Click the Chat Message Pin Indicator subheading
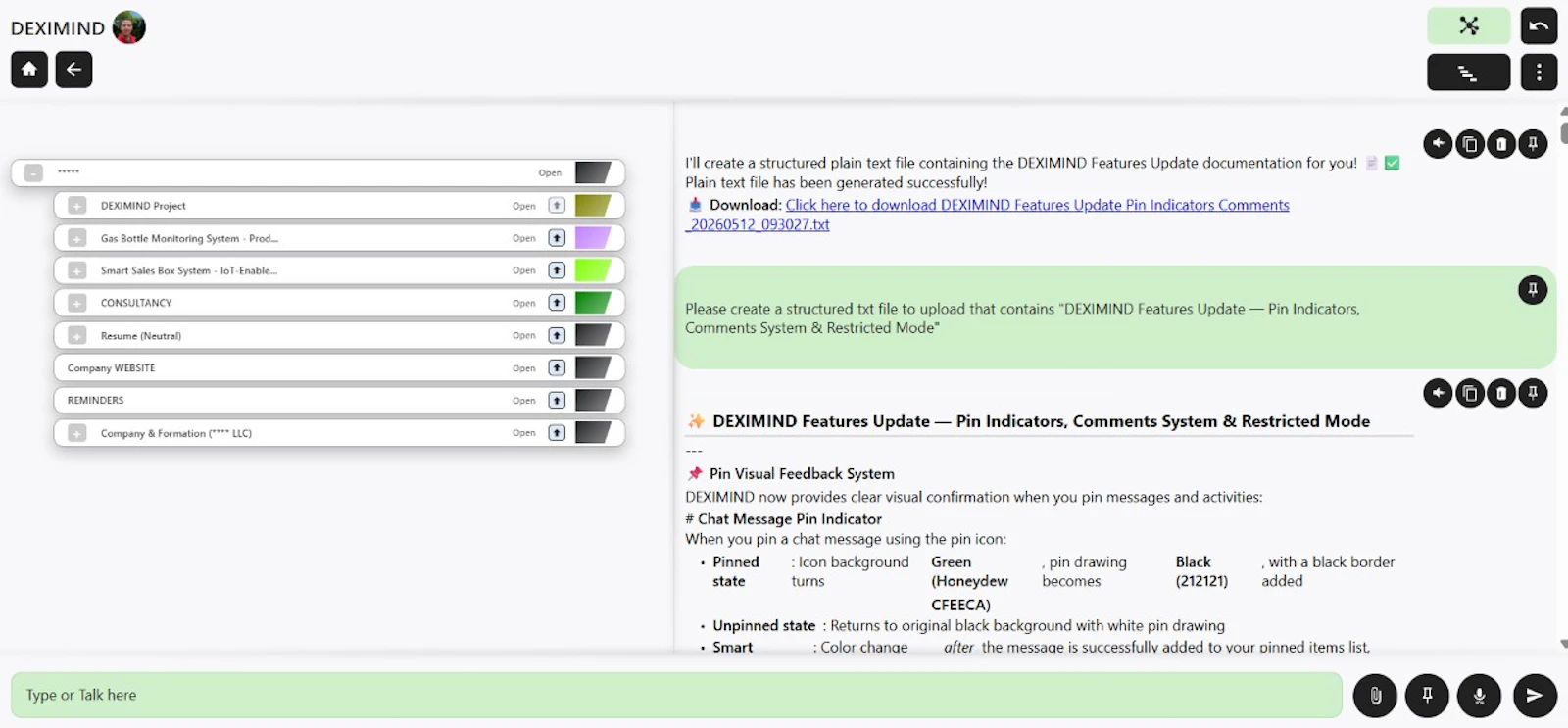Viewport: 1568px width, 728px height. pos(789,519)
